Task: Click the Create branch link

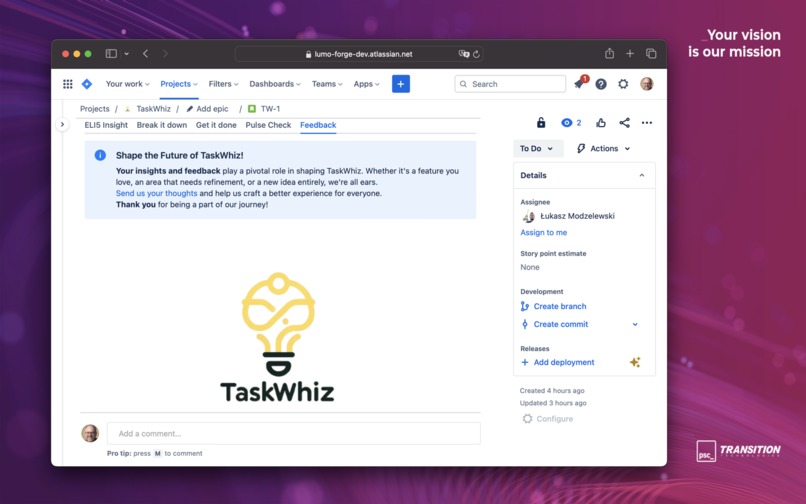Action: click(560, 306)
